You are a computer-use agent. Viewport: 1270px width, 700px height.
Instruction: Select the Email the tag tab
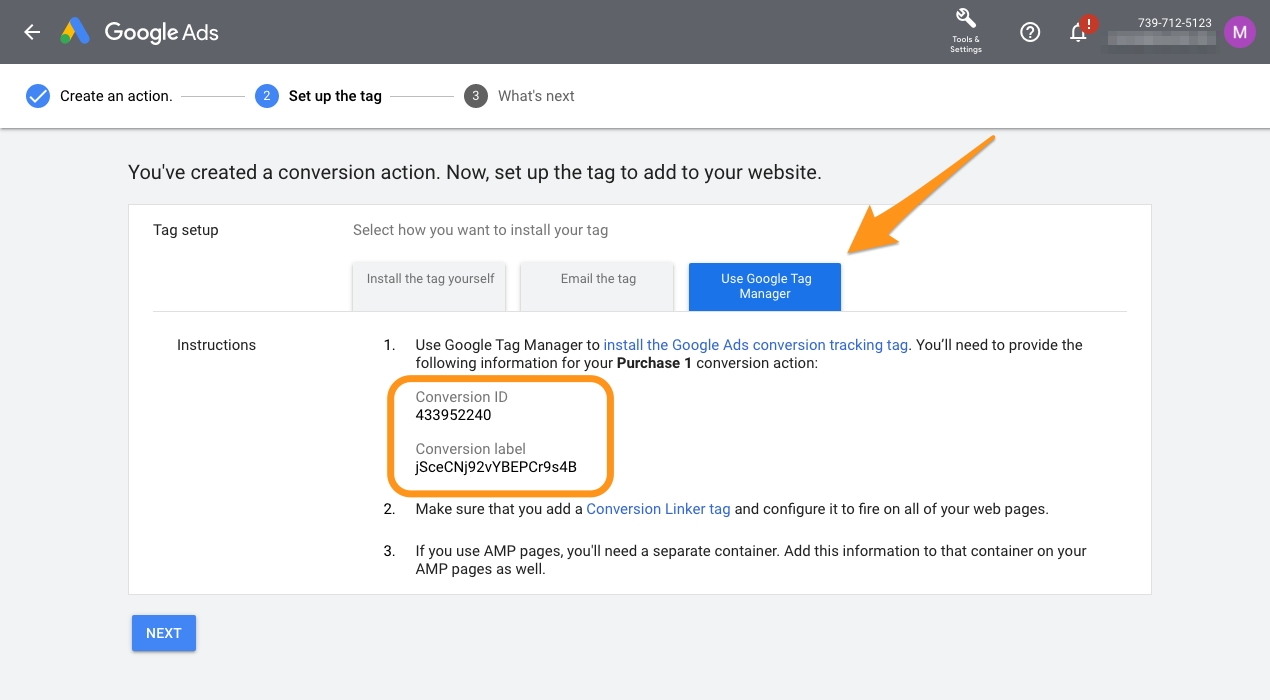pyautogui.click(x=598, y=287)
